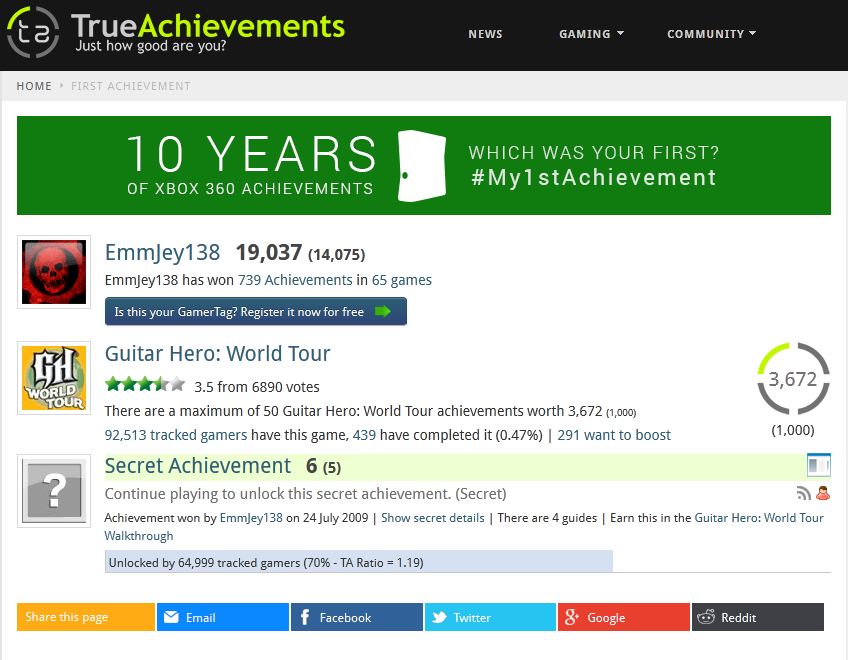Open the 739 Achievements link

(x=295, y=280)
